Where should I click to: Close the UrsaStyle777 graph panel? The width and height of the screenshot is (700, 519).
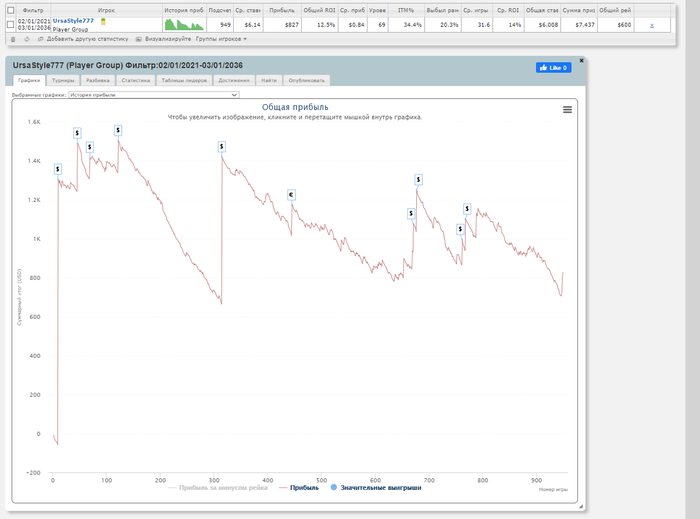click(581, 60)
